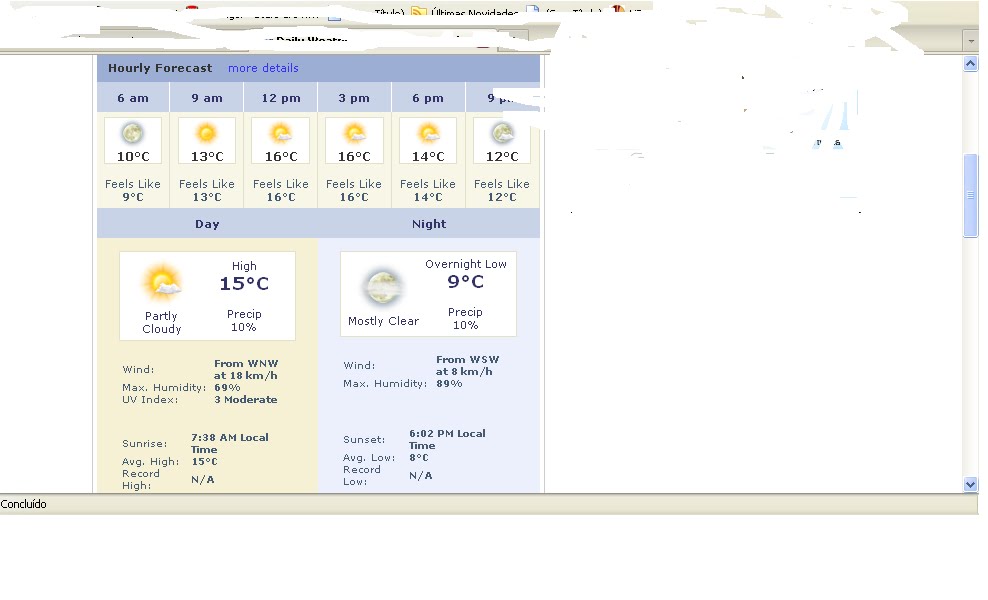Click the 6 pm hour header

tap(428, 98)
